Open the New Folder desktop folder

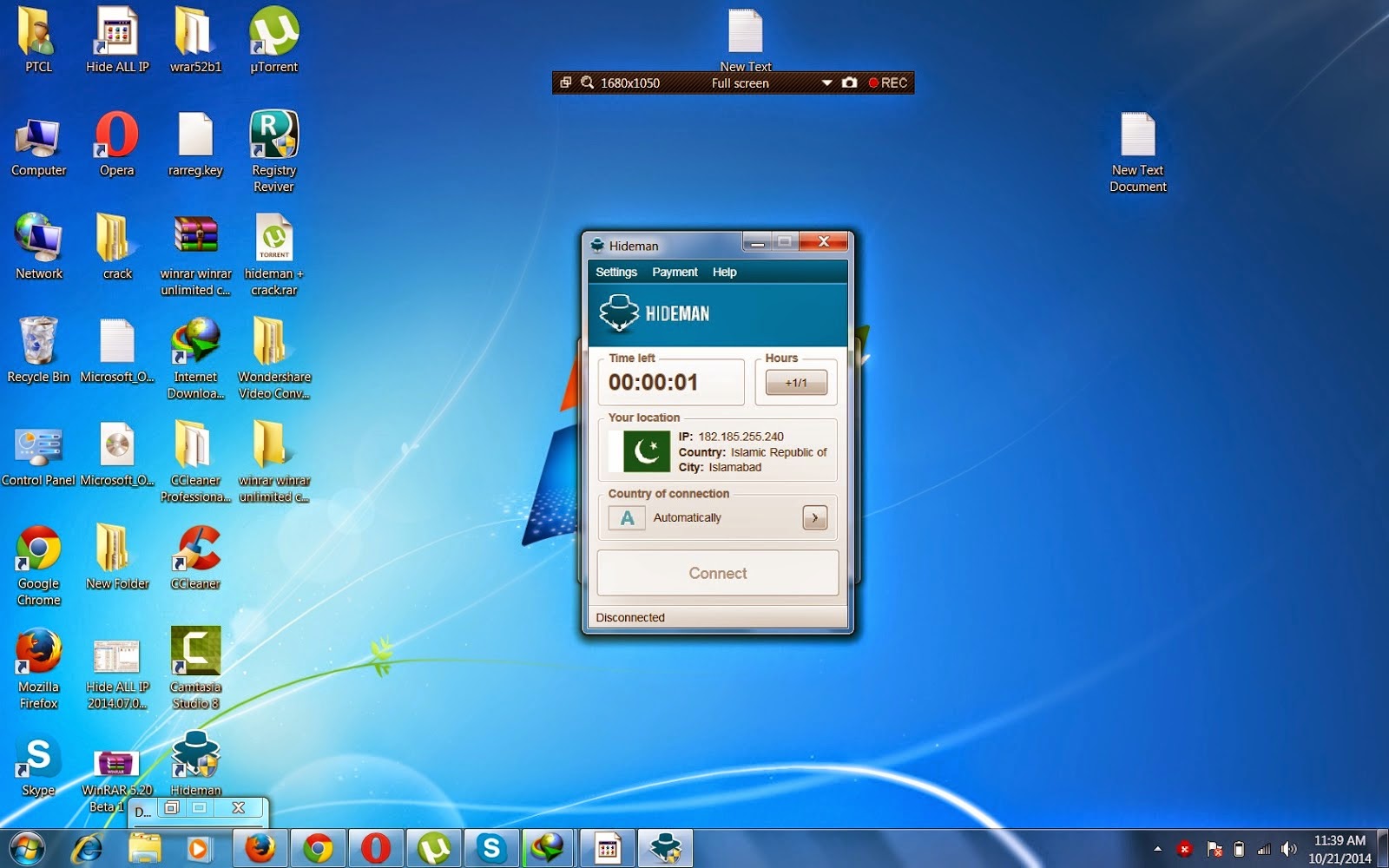117,556
